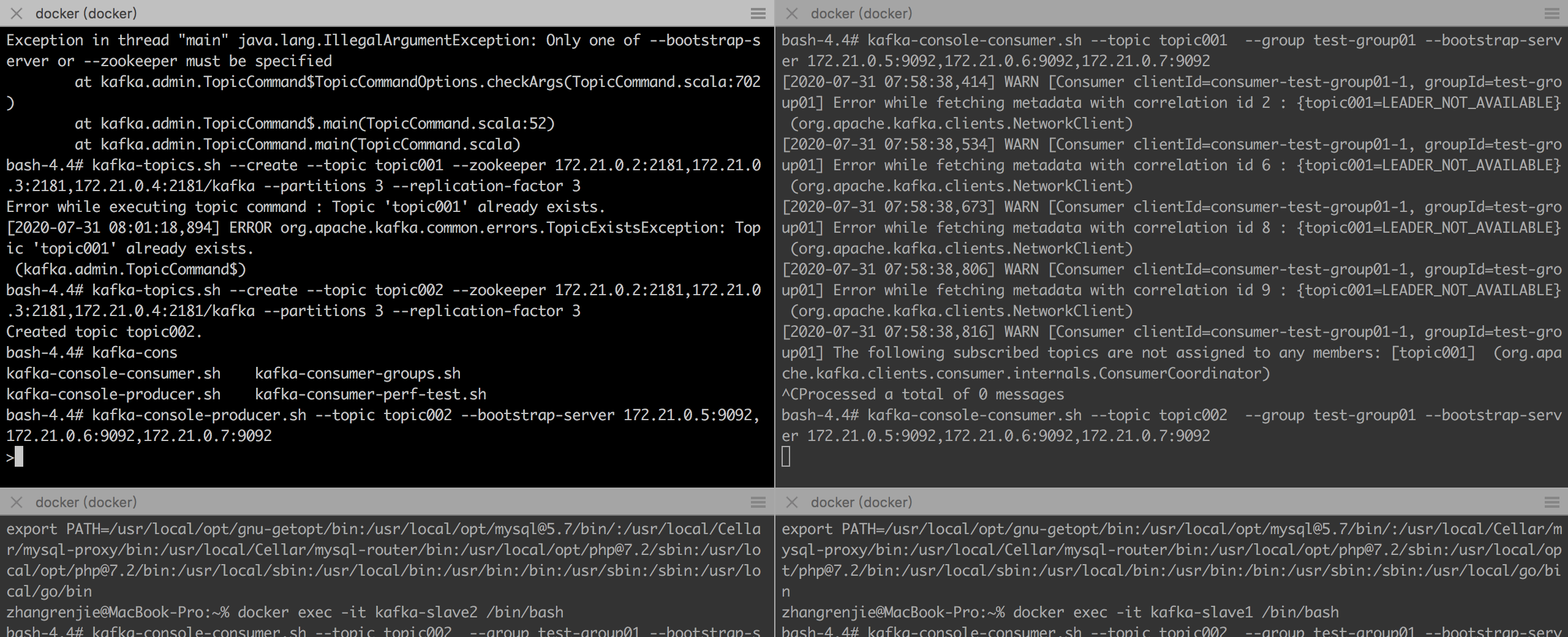This screenshot has height=637, width=1568.
Task: Close the top-right docker pane
Action: tap(792, 13)
